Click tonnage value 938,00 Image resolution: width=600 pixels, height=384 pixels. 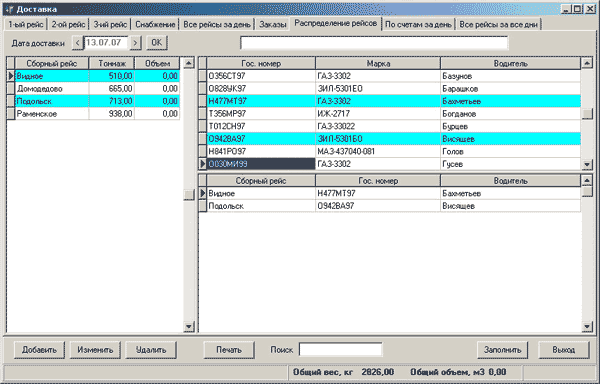click(x=111, y=114)
